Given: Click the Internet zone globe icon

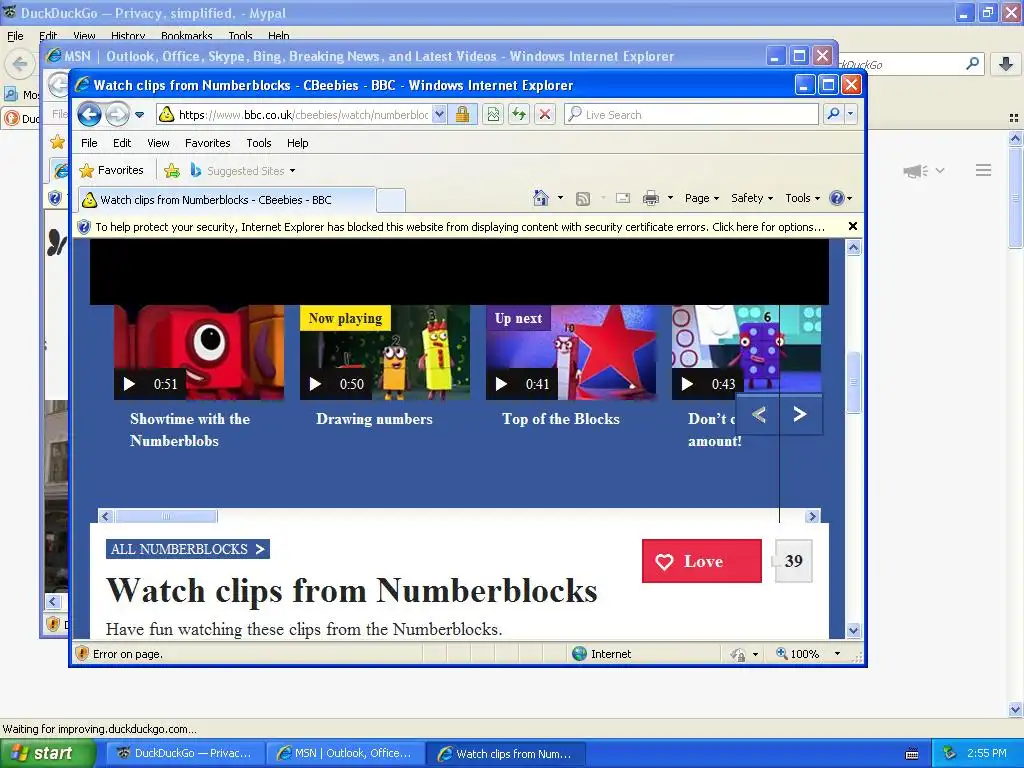Looking at the screenshot, I should click(579, 654).
